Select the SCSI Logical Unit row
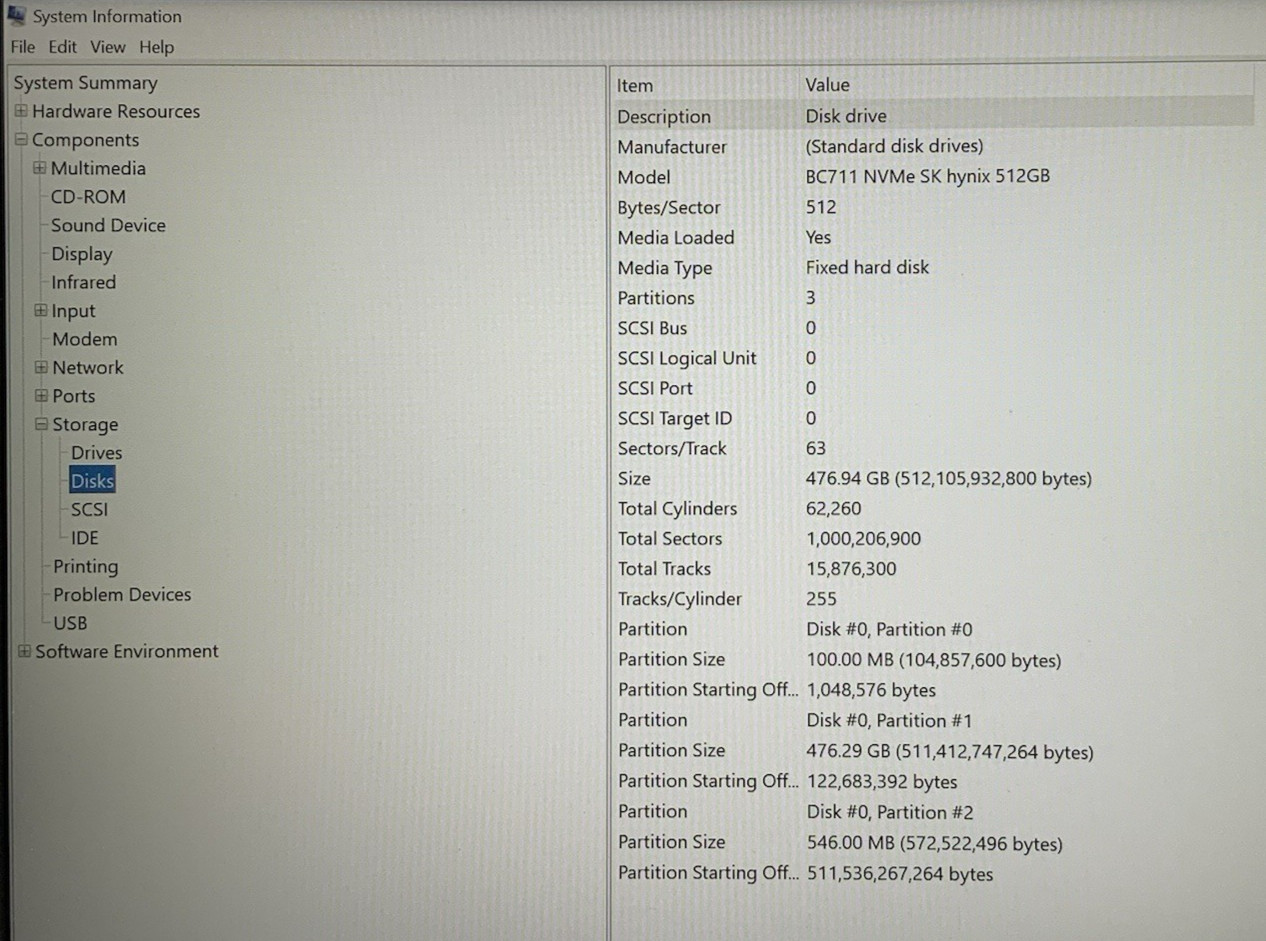 pos(933,358)
